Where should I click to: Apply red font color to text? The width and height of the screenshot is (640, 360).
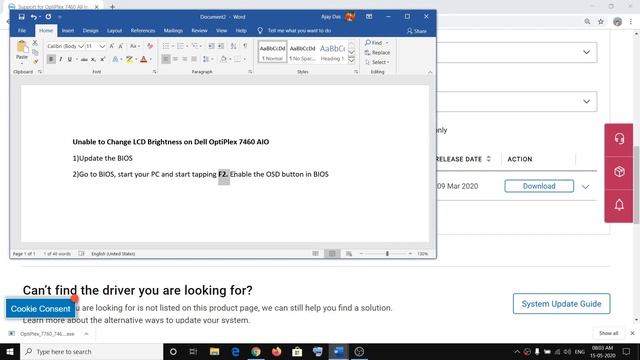[x=144, y=60]
